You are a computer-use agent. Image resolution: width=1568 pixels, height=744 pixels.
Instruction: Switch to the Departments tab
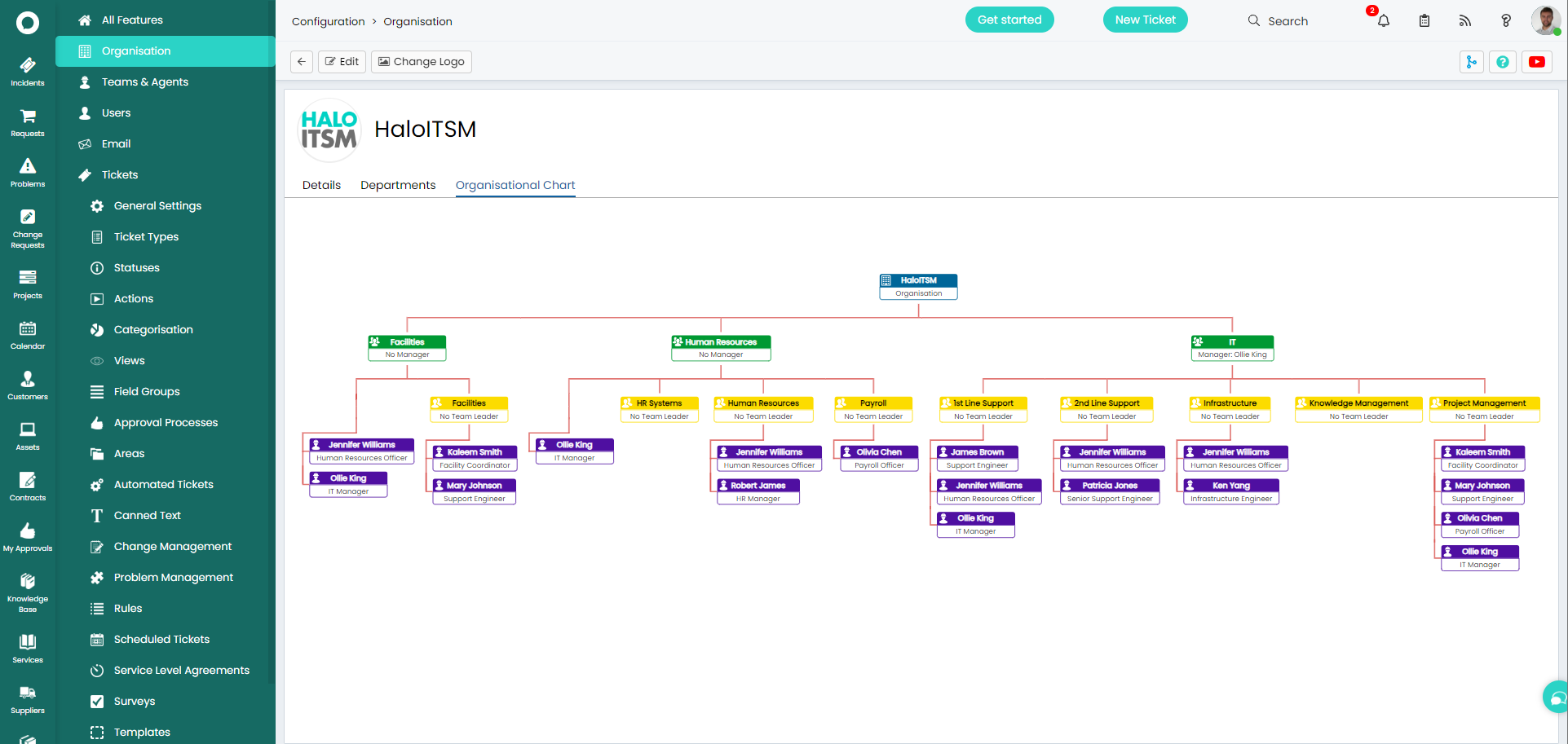coord(397,185)
